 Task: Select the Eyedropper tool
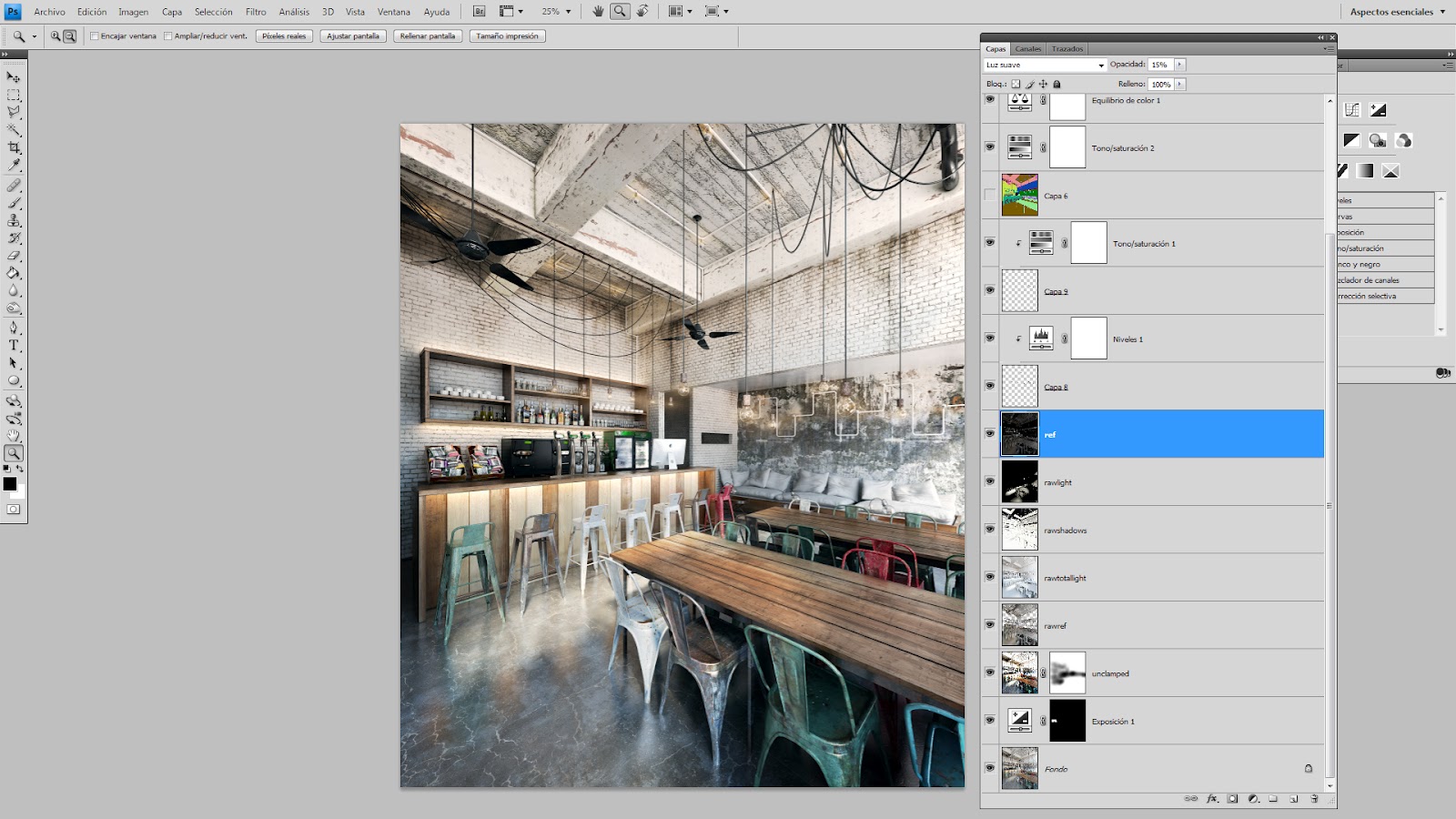(14, 166)
